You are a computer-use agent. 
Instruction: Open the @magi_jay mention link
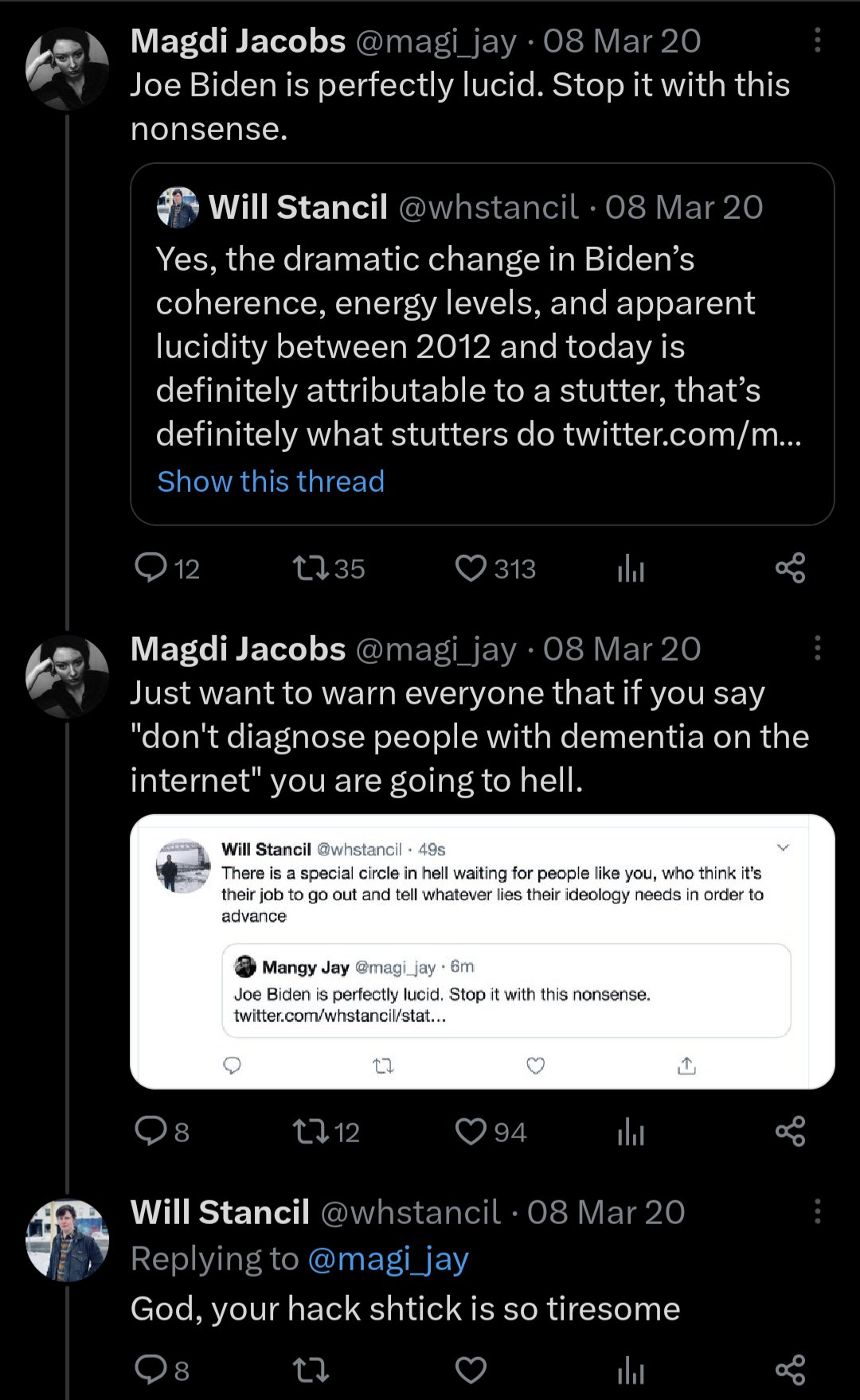tap(387, 1259)
